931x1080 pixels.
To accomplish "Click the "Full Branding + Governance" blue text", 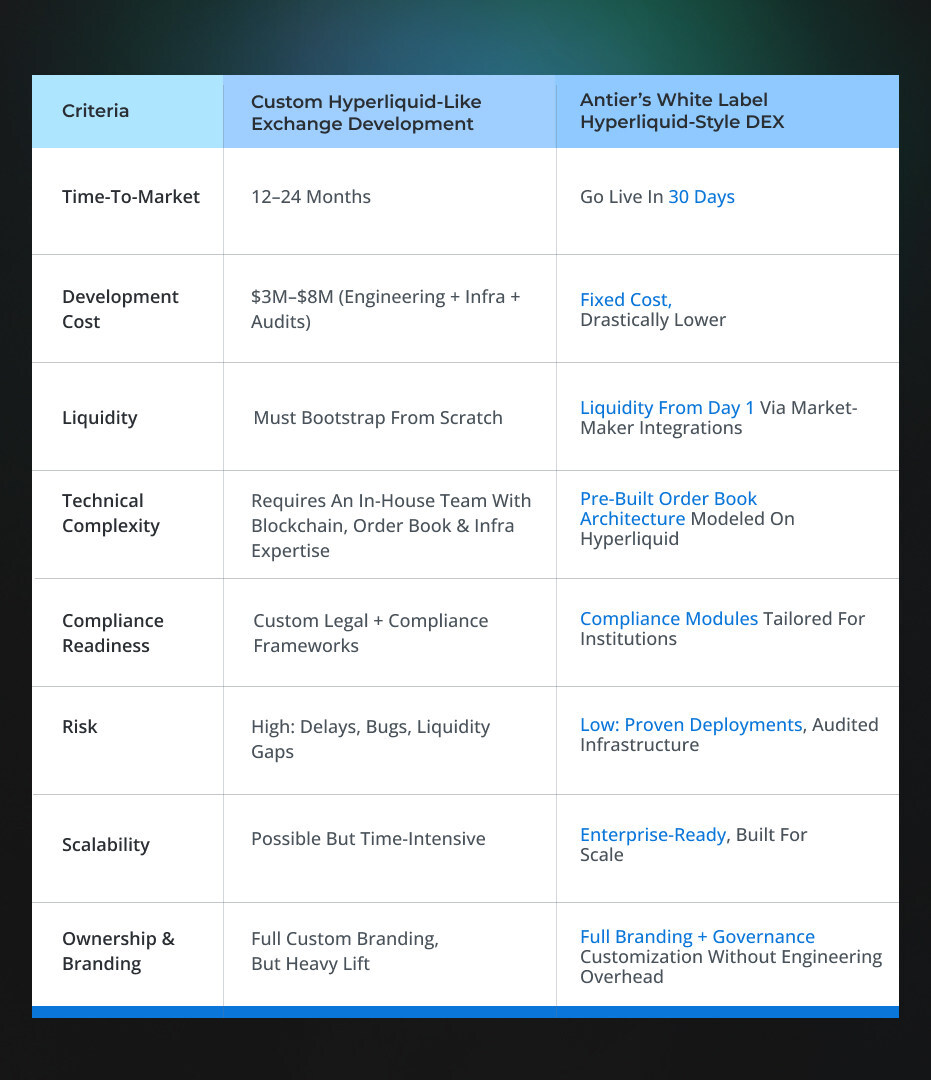I will coord(697,937).
